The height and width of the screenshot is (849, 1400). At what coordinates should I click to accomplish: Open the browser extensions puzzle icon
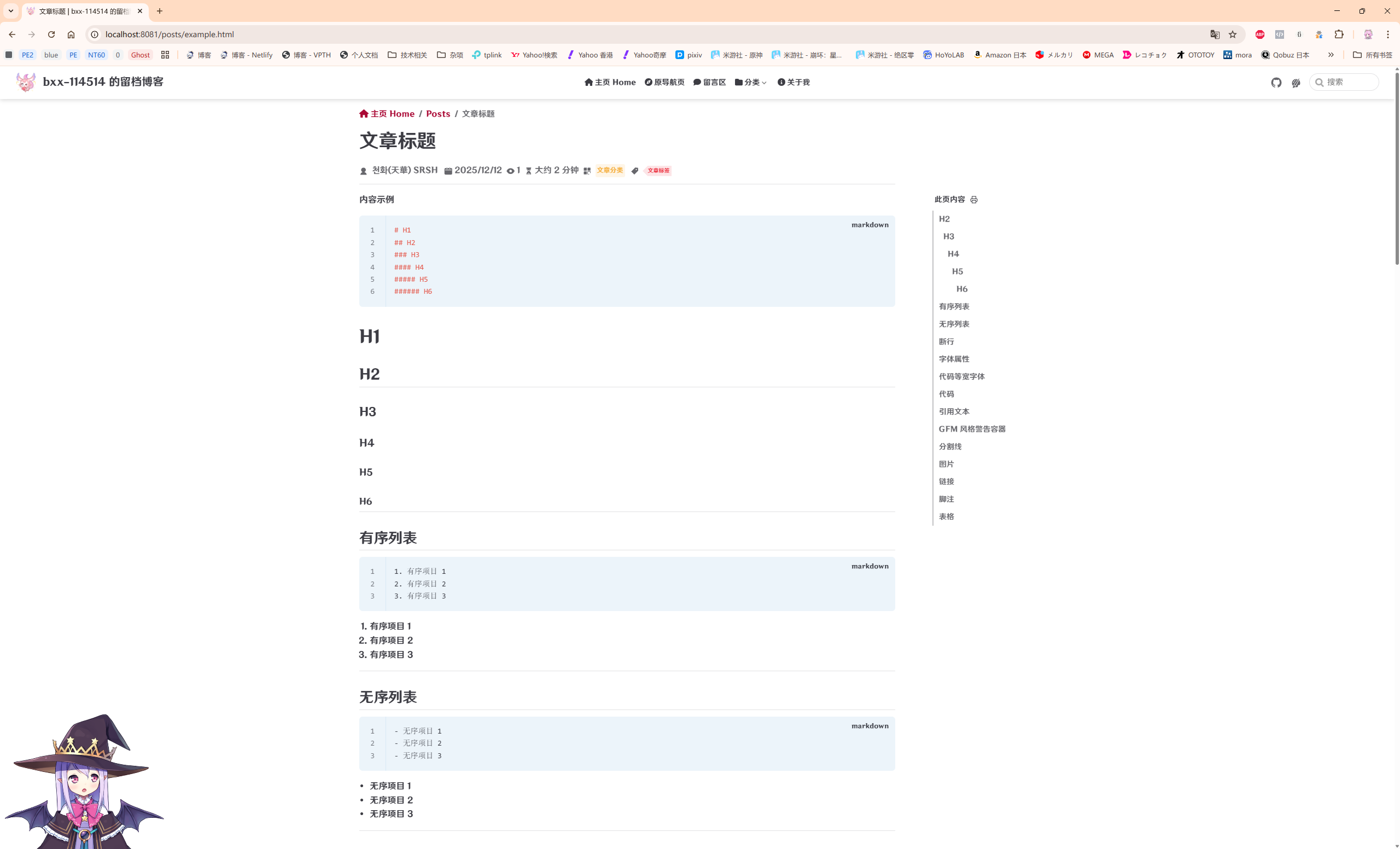click(1339, 34)
